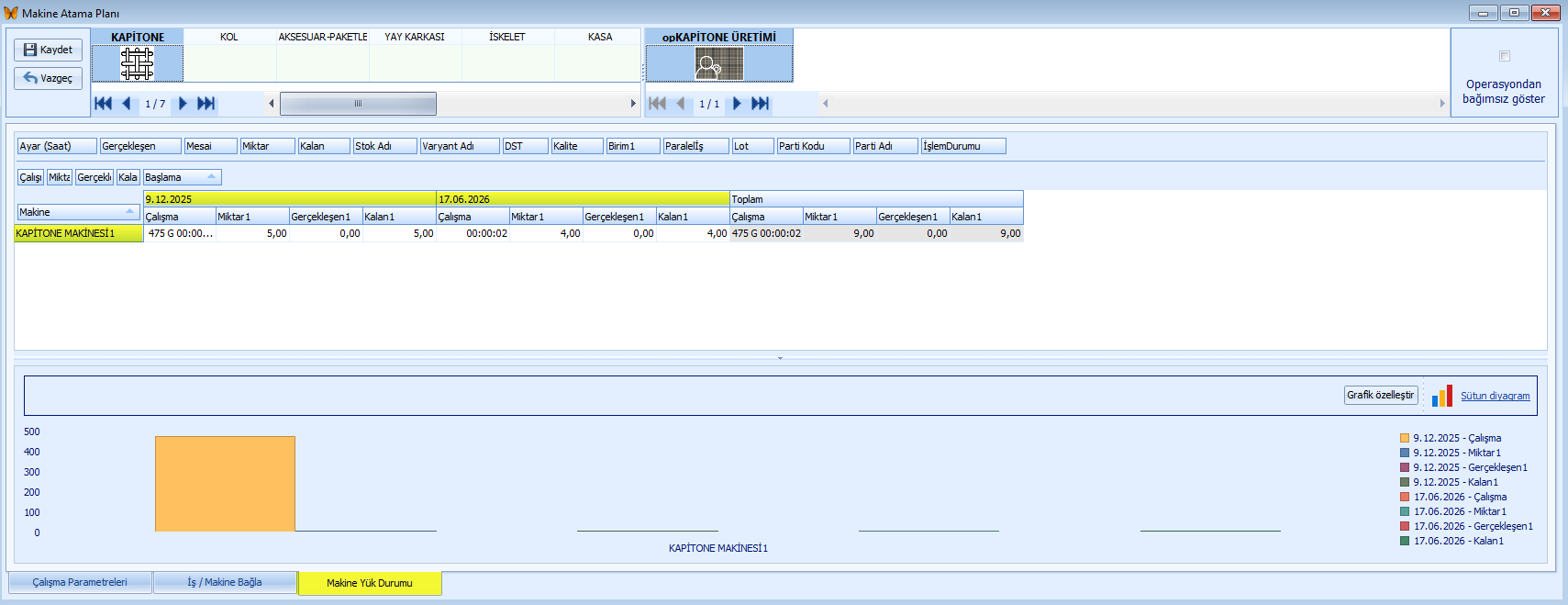1568x605 pixels.
Task: Go to next record in 1/1 navigator
Action: [736, 104]
